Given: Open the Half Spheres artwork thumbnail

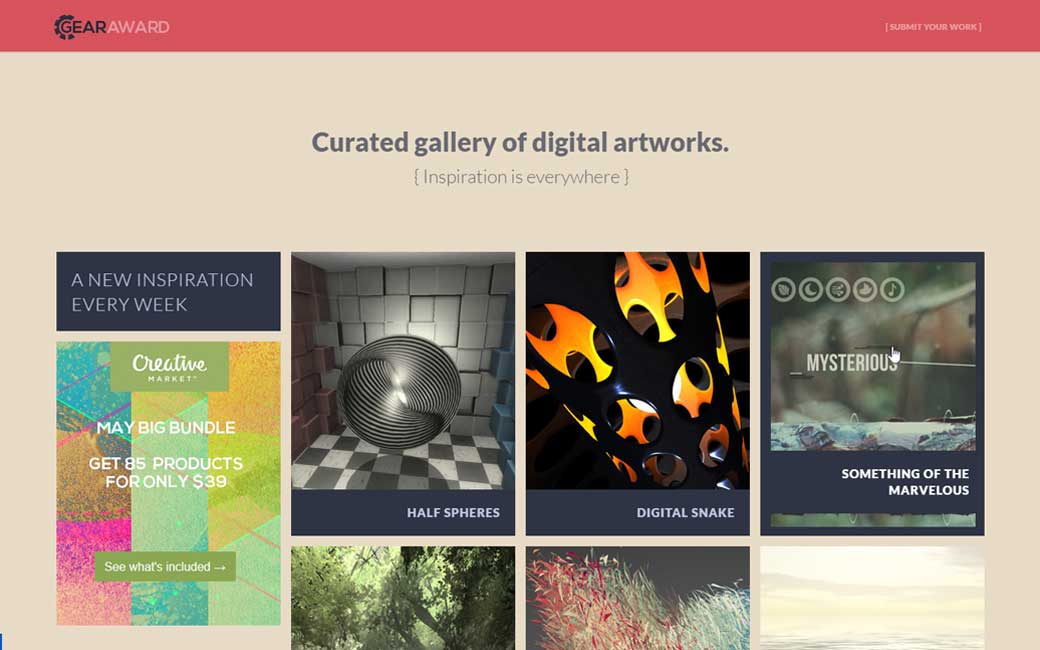Looking at the screenshot, I should coord(403,371).
